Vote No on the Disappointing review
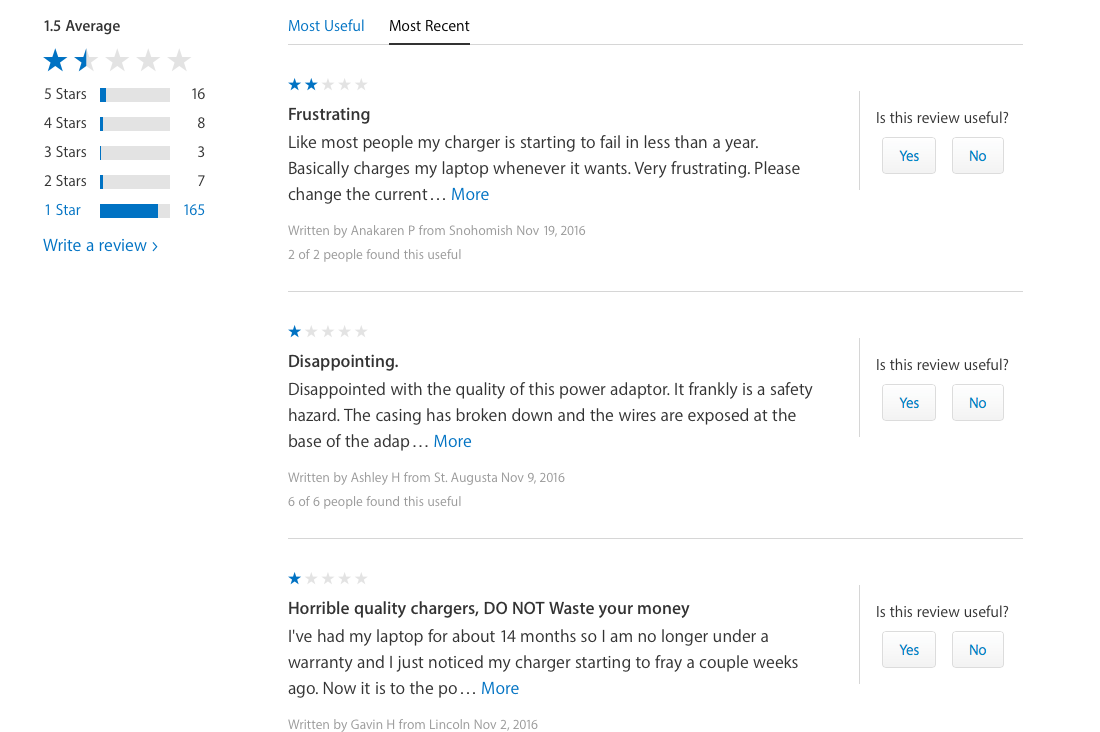1100x732 pixels. (977, 403)
